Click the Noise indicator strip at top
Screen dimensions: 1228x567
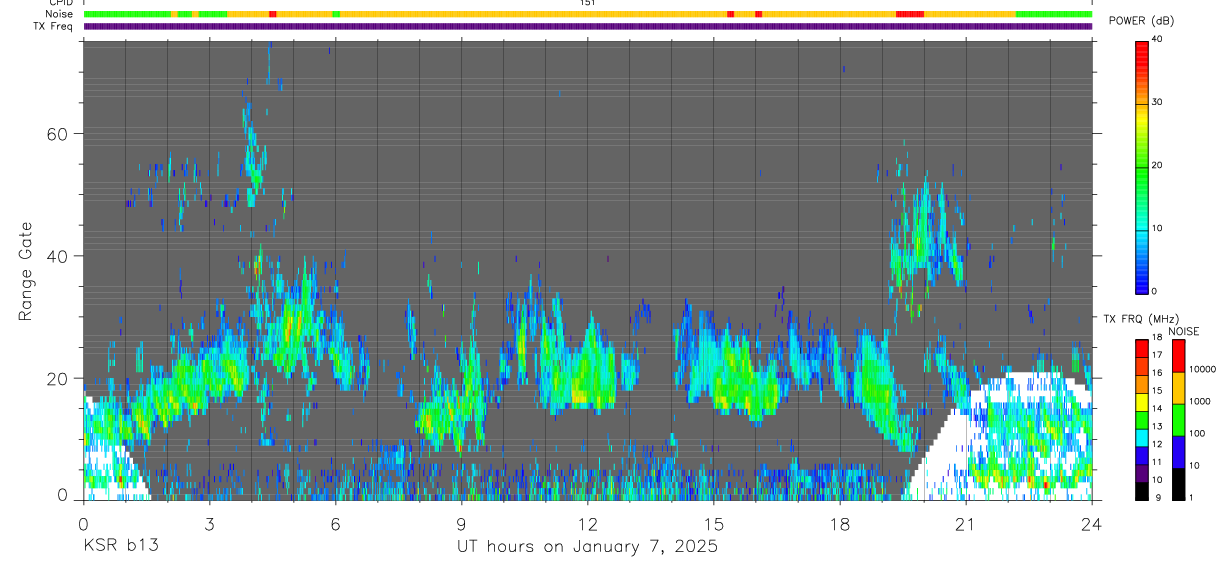click(588, 14)
